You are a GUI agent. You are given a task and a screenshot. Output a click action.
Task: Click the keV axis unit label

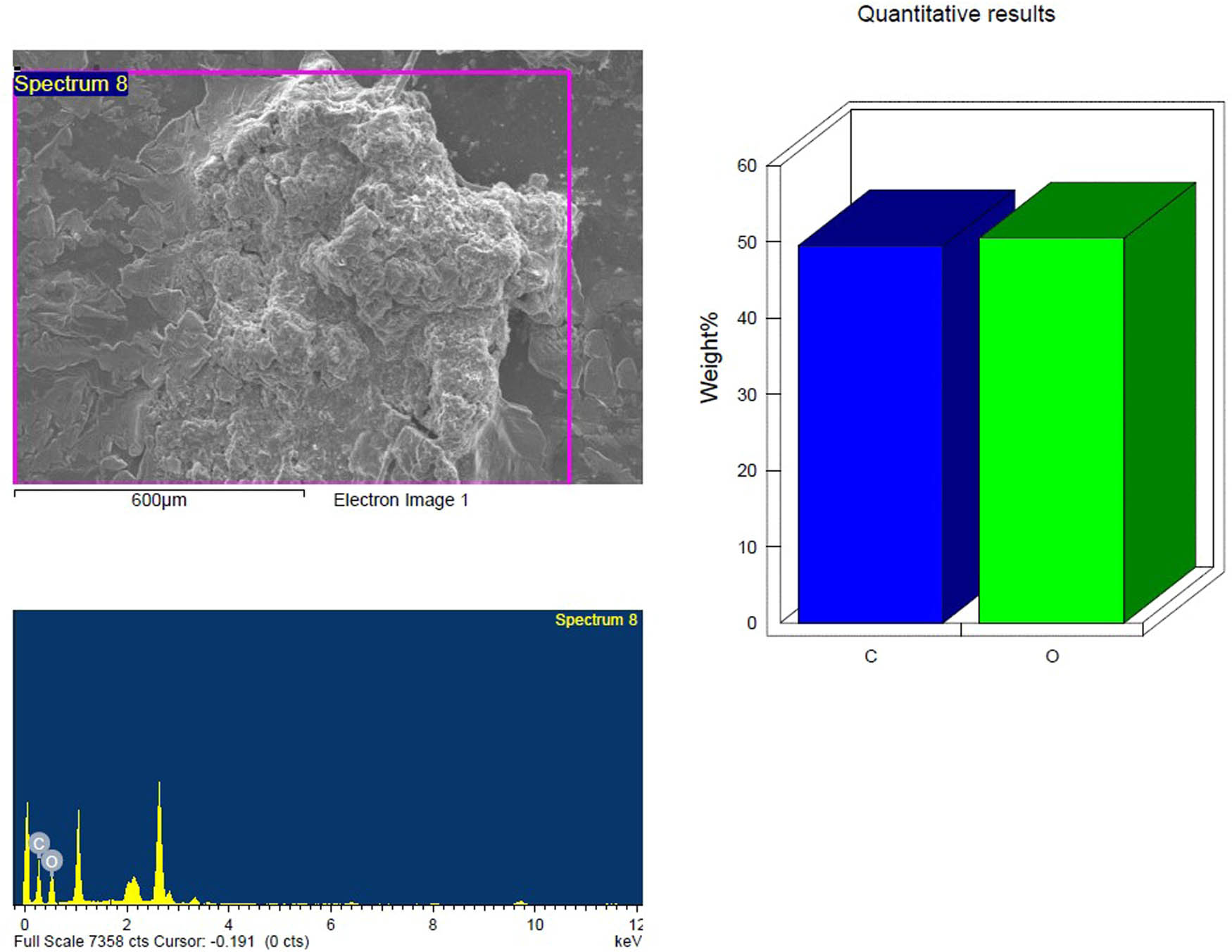point(627,941)
